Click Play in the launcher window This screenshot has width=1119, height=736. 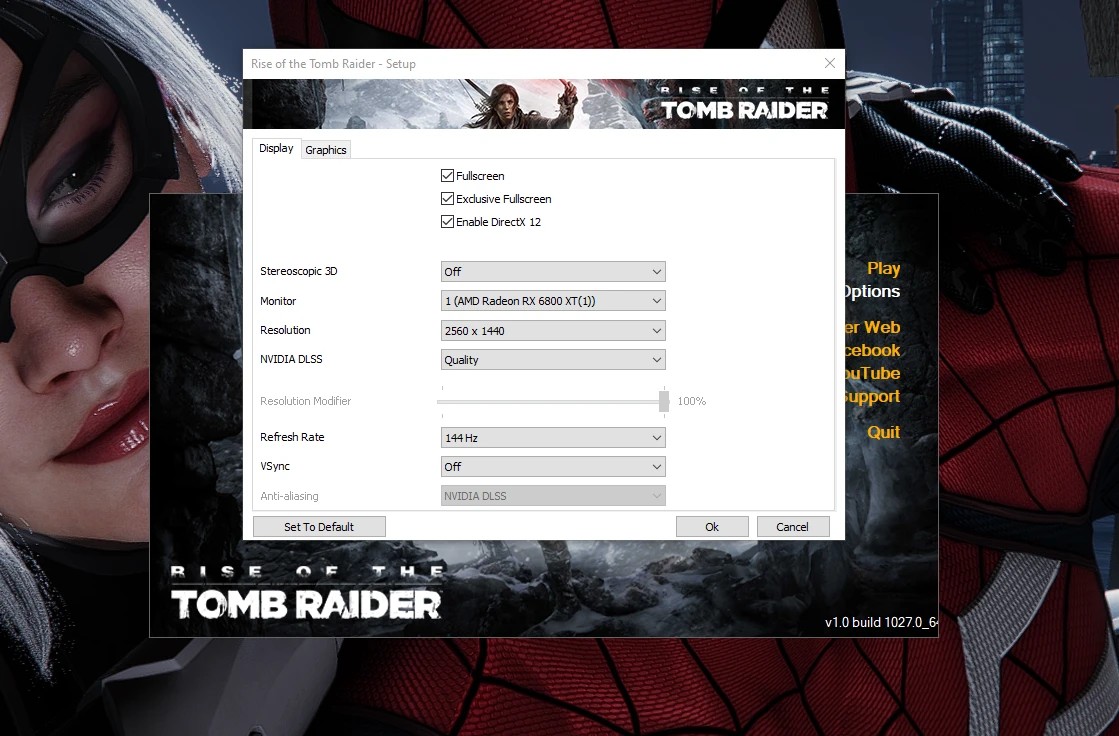coord(883,268)
